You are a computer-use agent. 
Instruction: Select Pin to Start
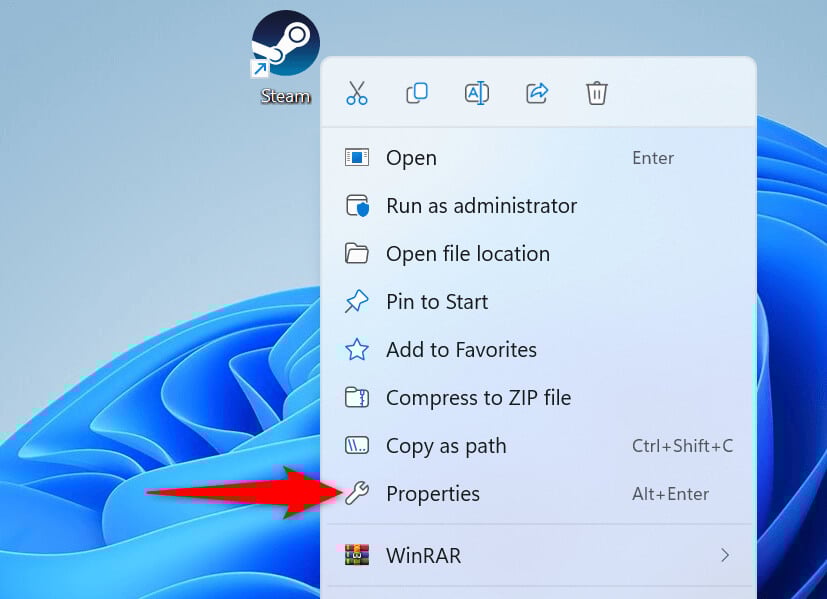coord(538,302)
